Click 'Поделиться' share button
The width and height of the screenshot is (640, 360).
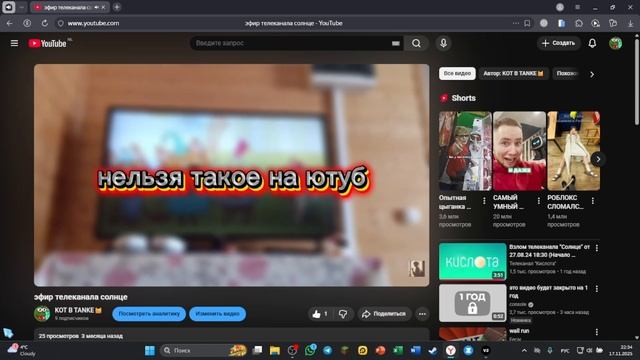click(384, 313)
